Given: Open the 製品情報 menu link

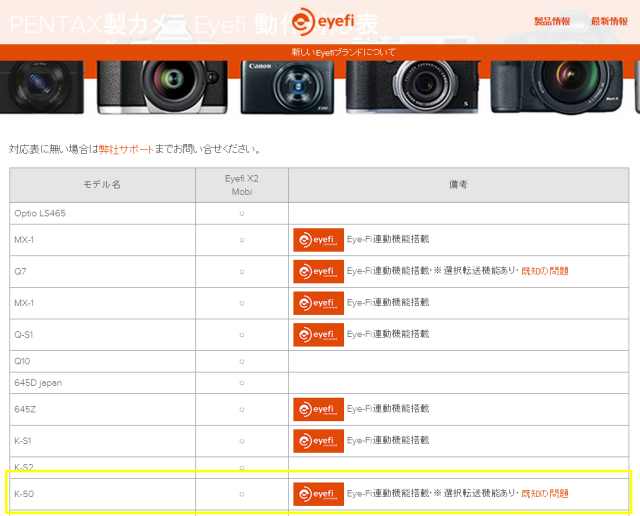Looking at the screenshot, I should click(x=552, y=21).
